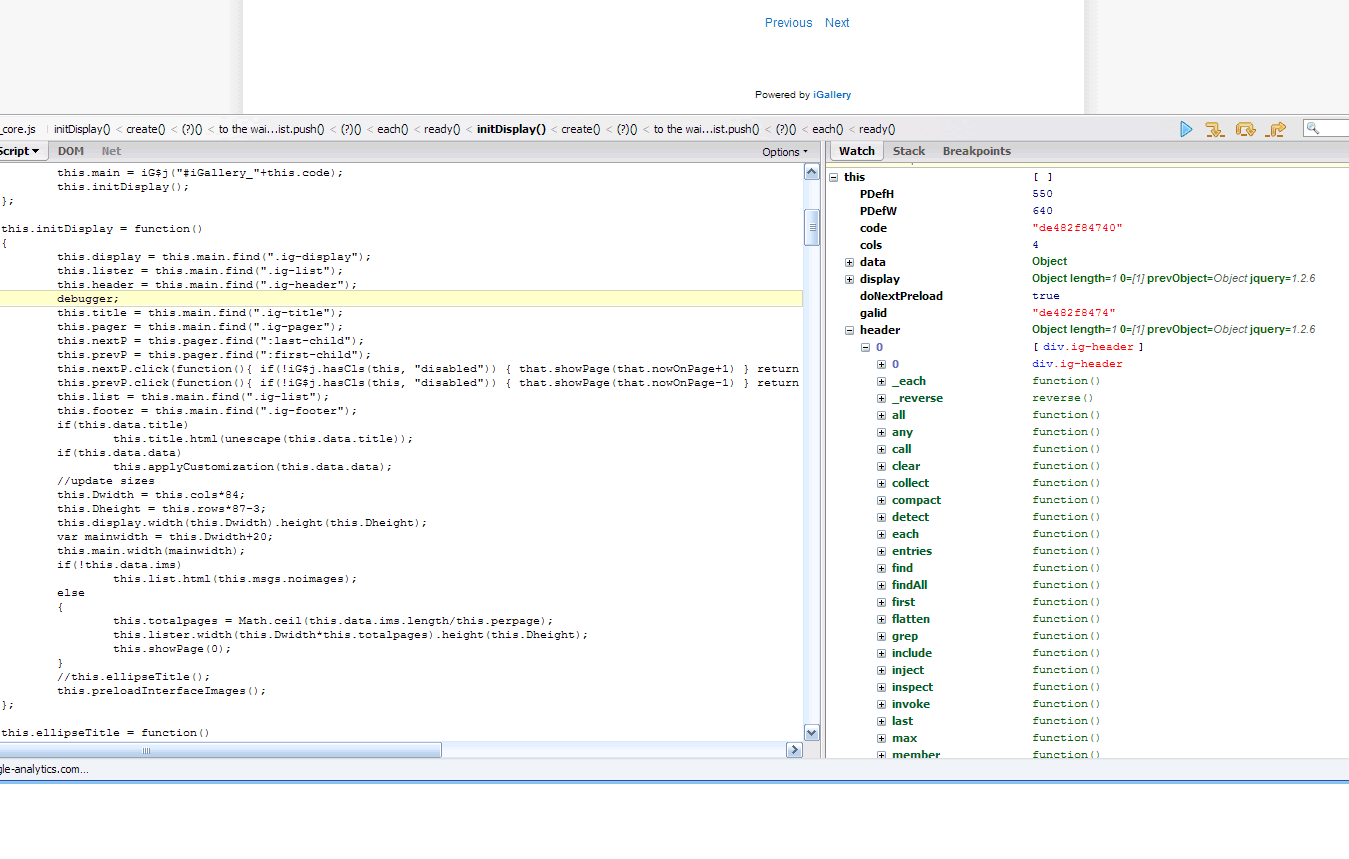Switch to the Stack tab

point(908,151)
